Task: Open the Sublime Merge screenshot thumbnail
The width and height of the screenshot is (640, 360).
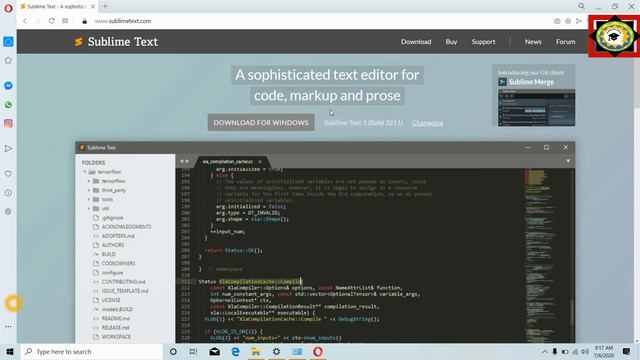Action: tap(536, 108)
